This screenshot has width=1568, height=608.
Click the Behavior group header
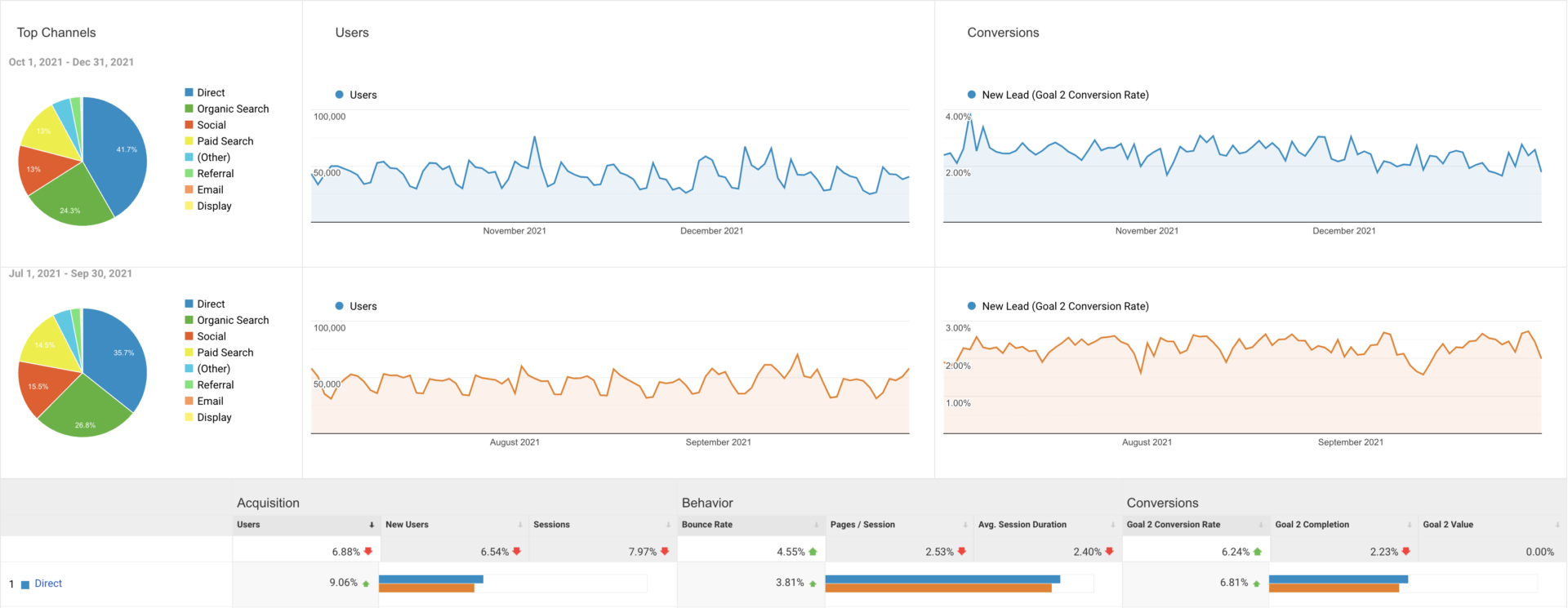click(x=707, y=503)
